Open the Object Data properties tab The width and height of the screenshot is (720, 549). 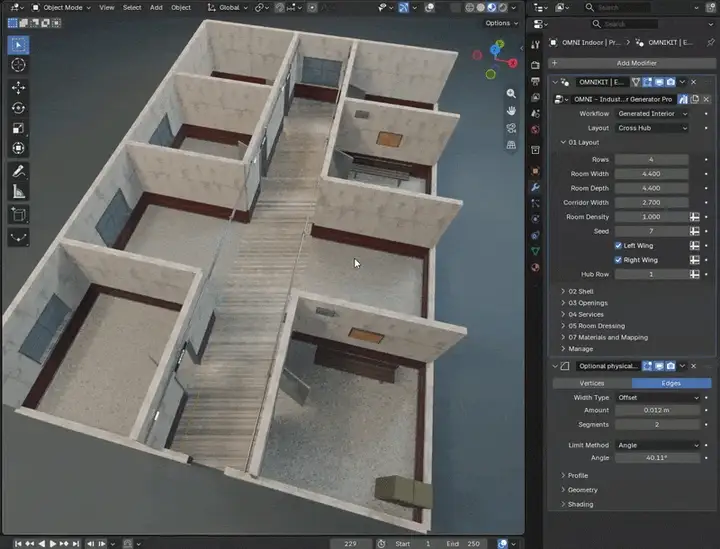(x=535, y=251)
